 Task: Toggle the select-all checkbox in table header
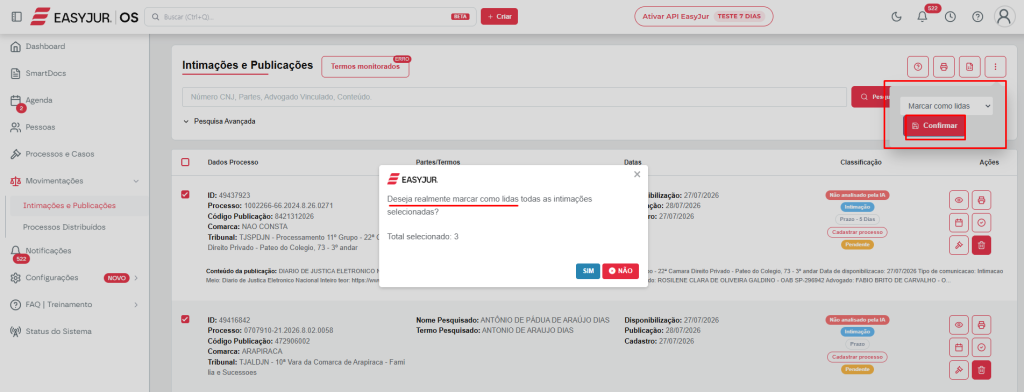(x=185, y=162)
